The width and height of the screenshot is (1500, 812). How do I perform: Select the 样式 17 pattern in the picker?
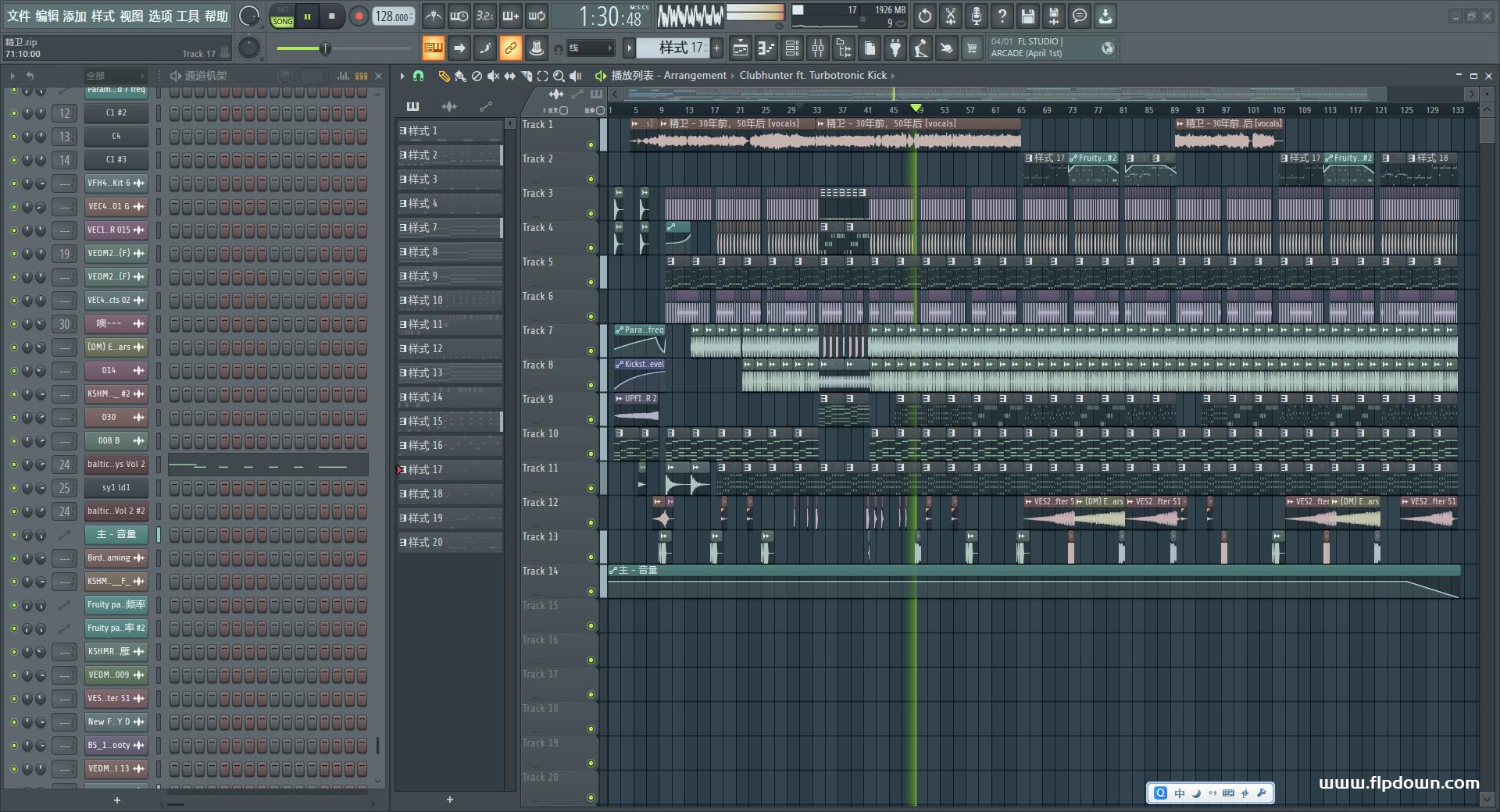click(450, 470)
